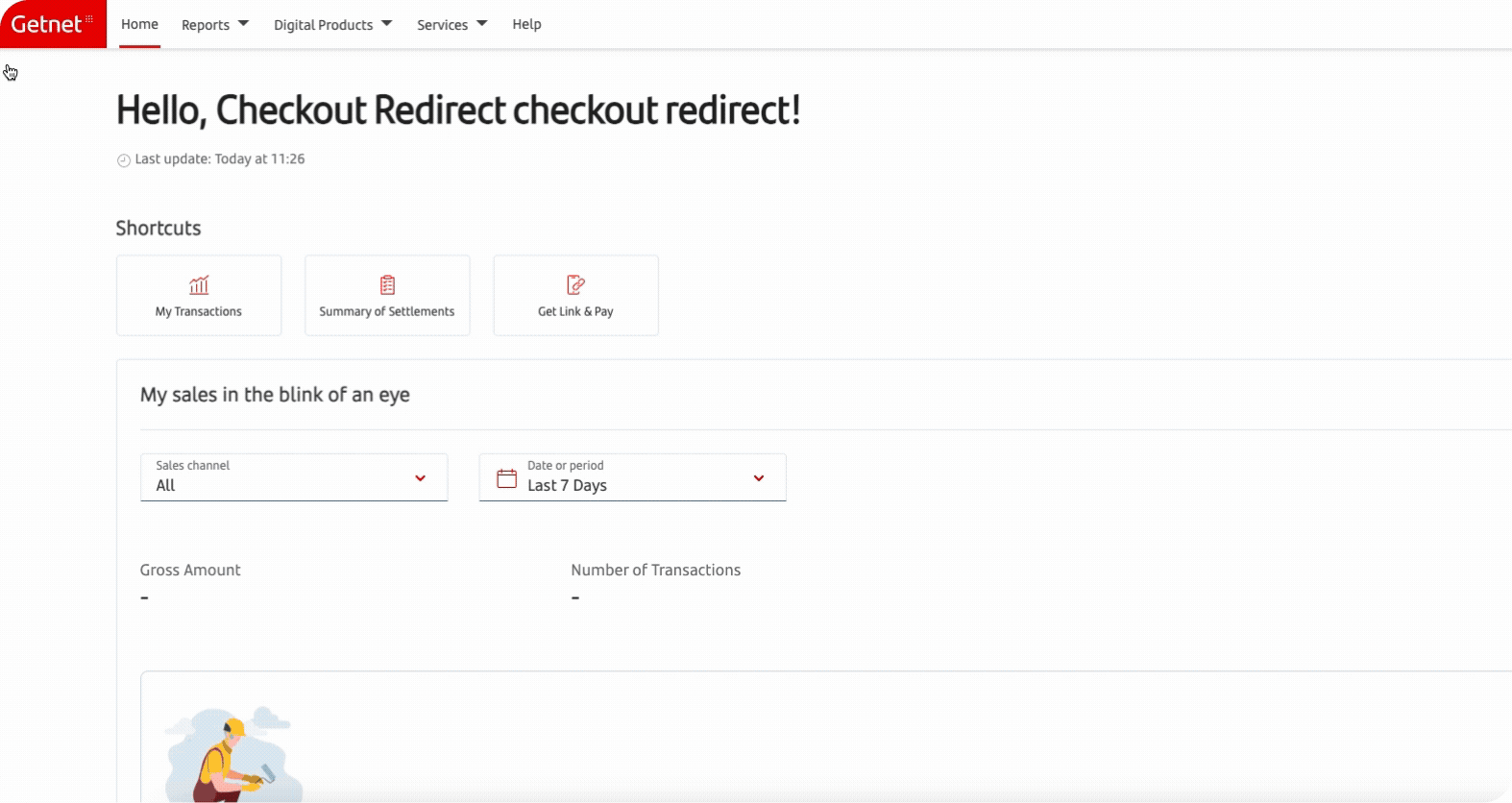
Task: Open the Help menu item
Action: (x=526, y=24)
